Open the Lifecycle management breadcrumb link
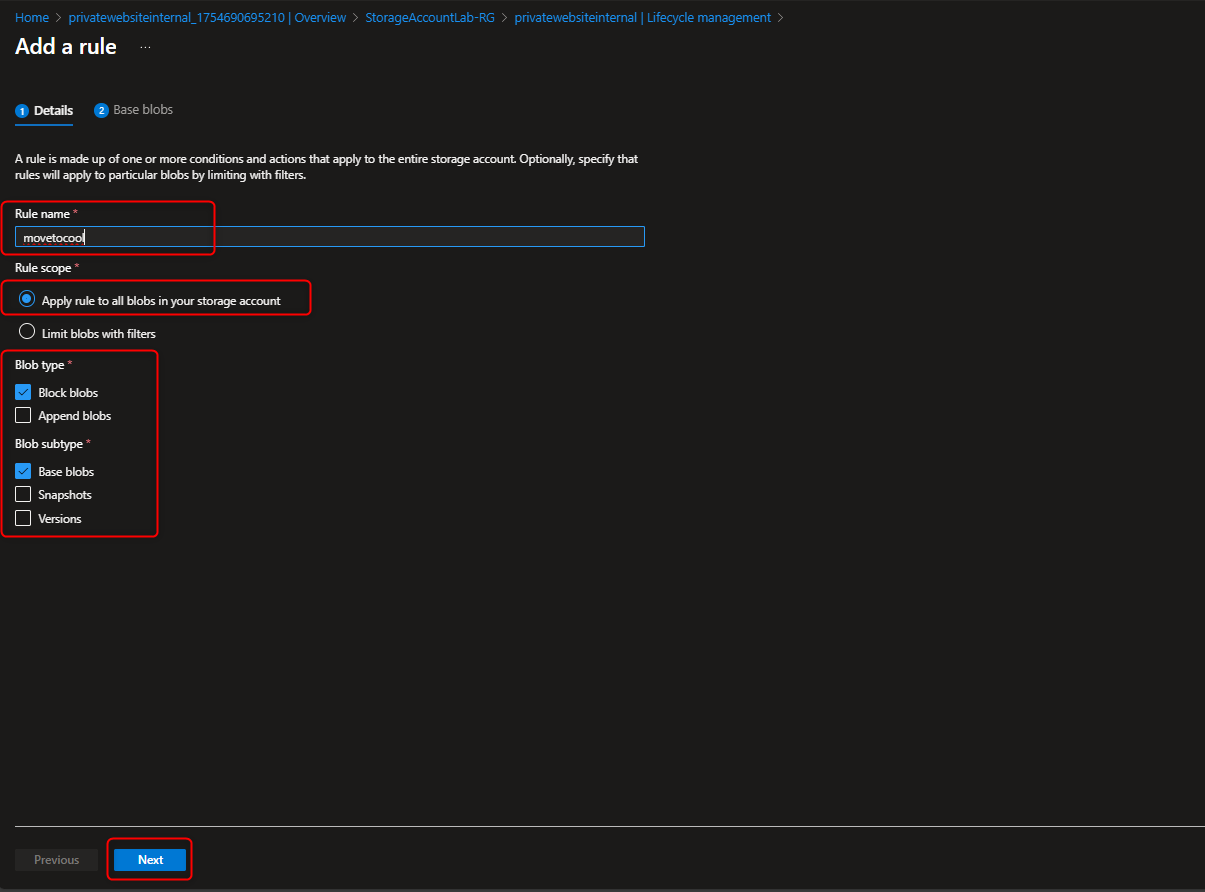This screenshot has height=892, width=1205. (x=708, y=17)
